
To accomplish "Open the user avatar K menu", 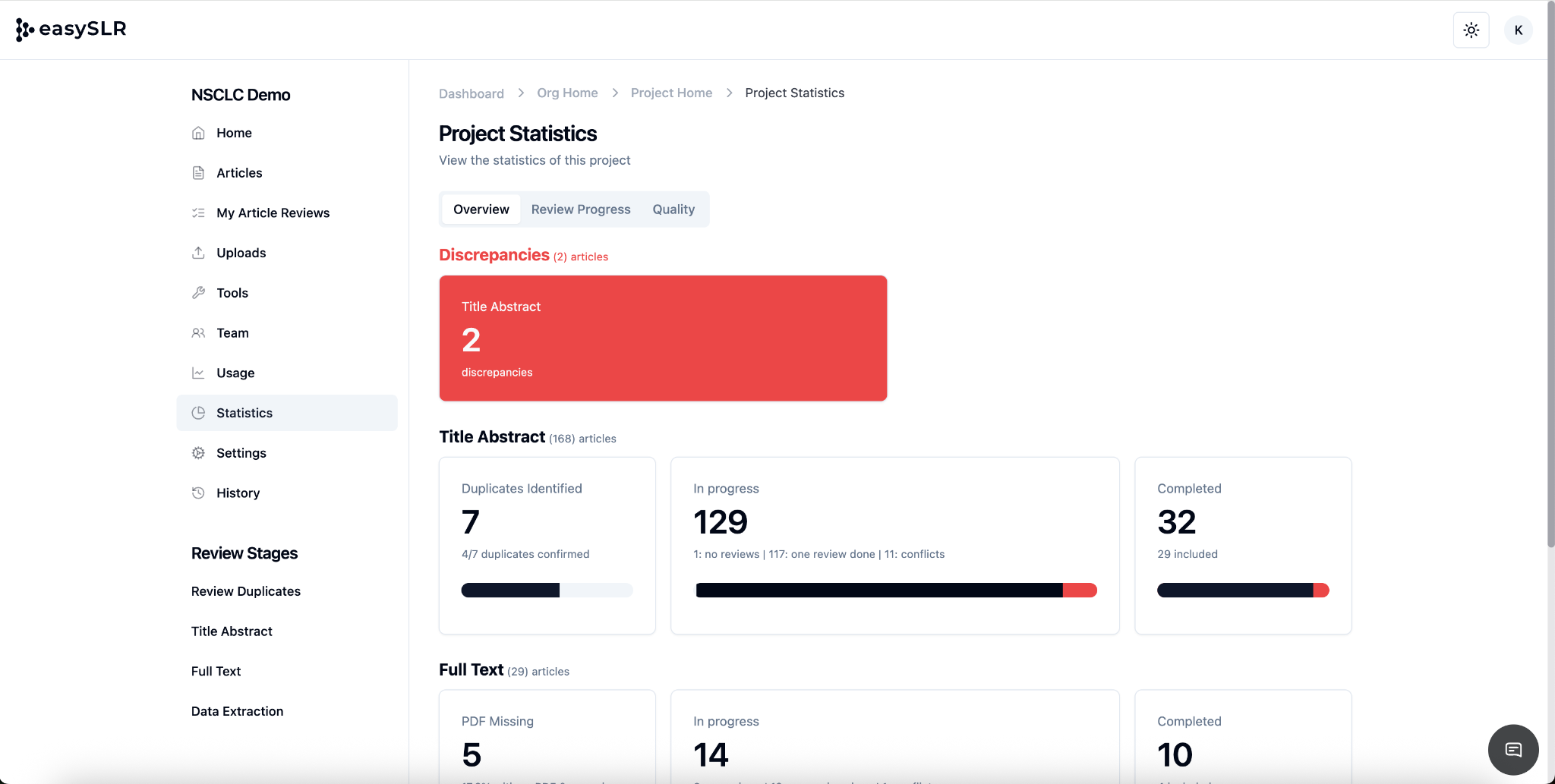I will 1518,30.
